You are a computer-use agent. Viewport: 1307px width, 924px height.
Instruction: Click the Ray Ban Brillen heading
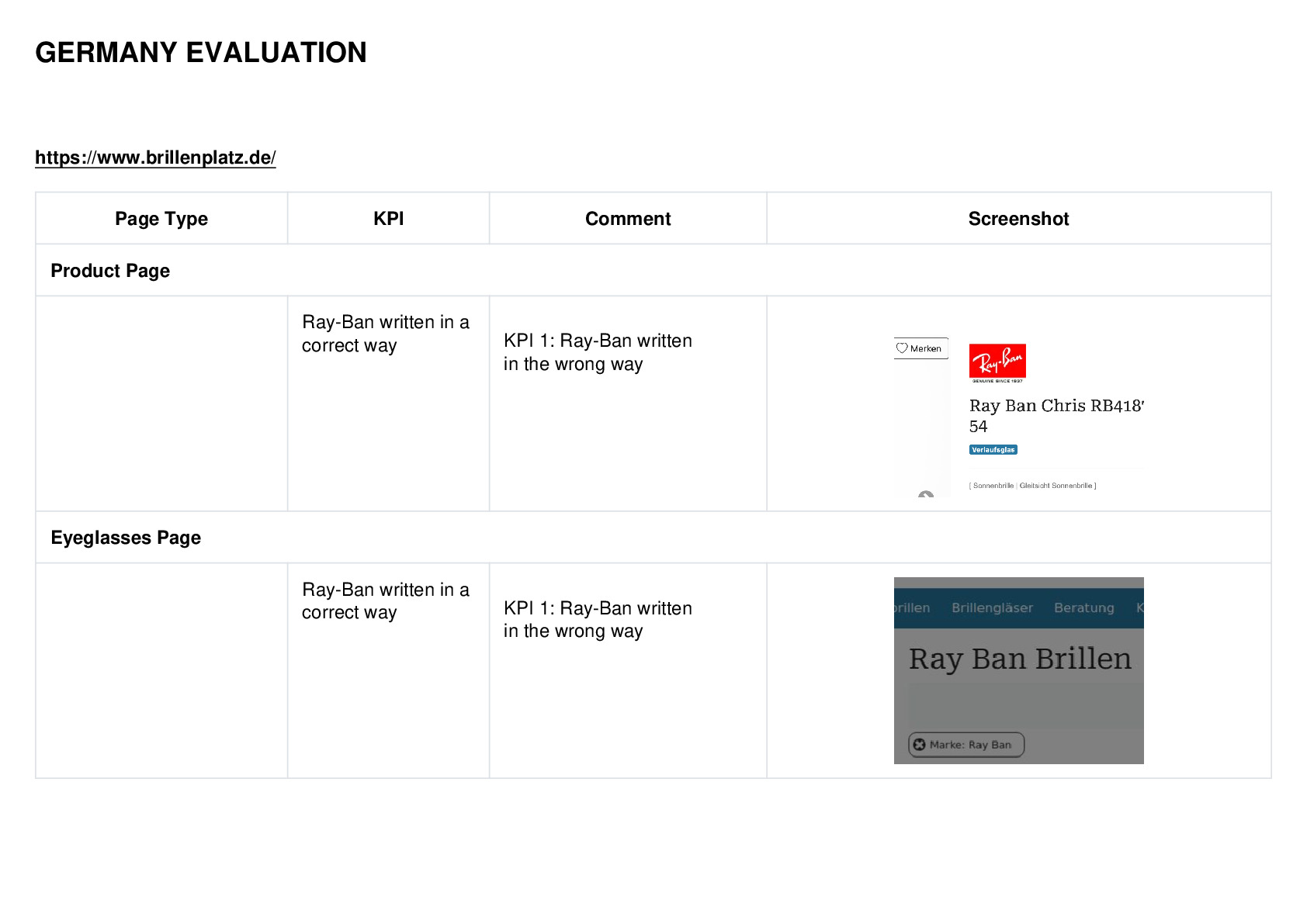(1020, 659)
